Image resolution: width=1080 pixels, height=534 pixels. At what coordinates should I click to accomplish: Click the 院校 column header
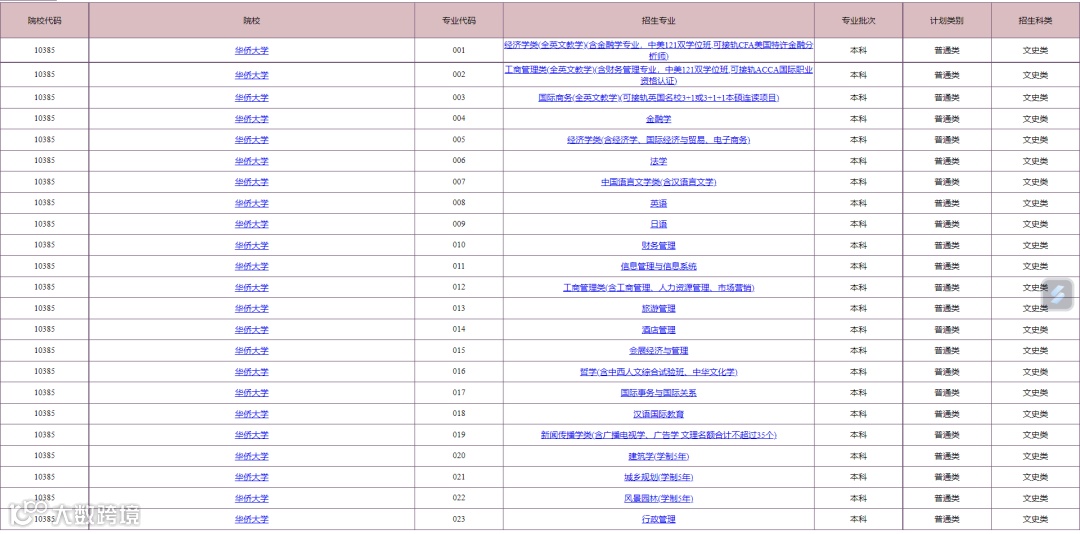[x=251, y=21]
